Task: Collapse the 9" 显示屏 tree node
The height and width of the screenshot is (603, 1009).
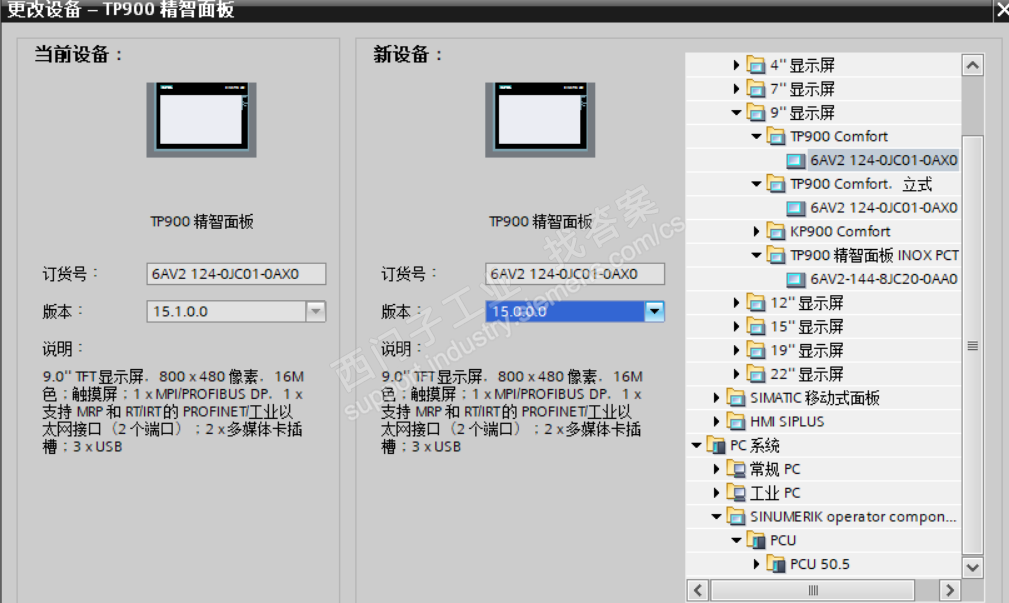Action: click(x=736, y=113)
